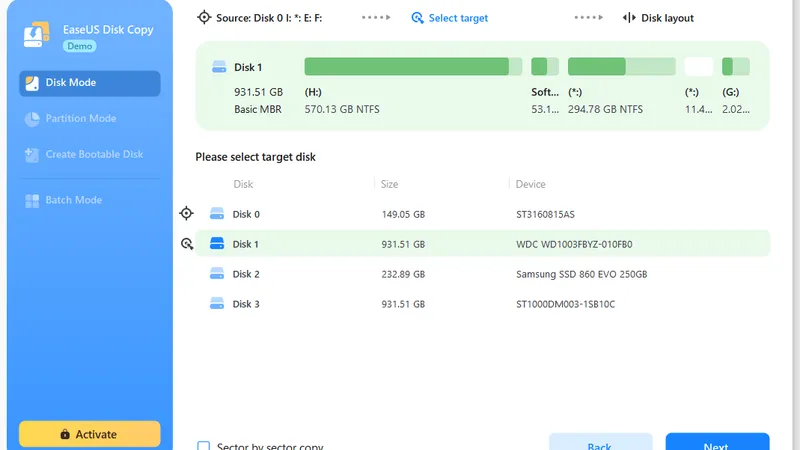Click the Source step crosshair icon
Image resolution: width=800 pixels, height=450 pixels.
tap(204, 17)
